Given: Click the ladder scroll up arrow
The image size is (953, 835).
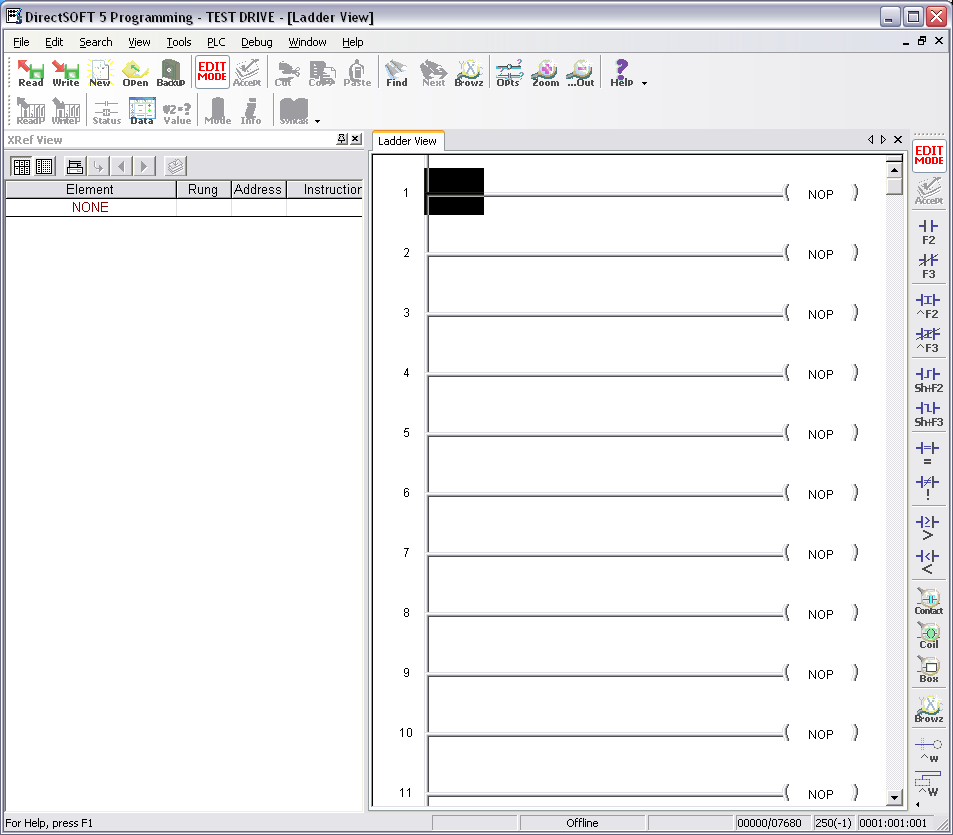Looking at the screenshot, I should [894, 170].
